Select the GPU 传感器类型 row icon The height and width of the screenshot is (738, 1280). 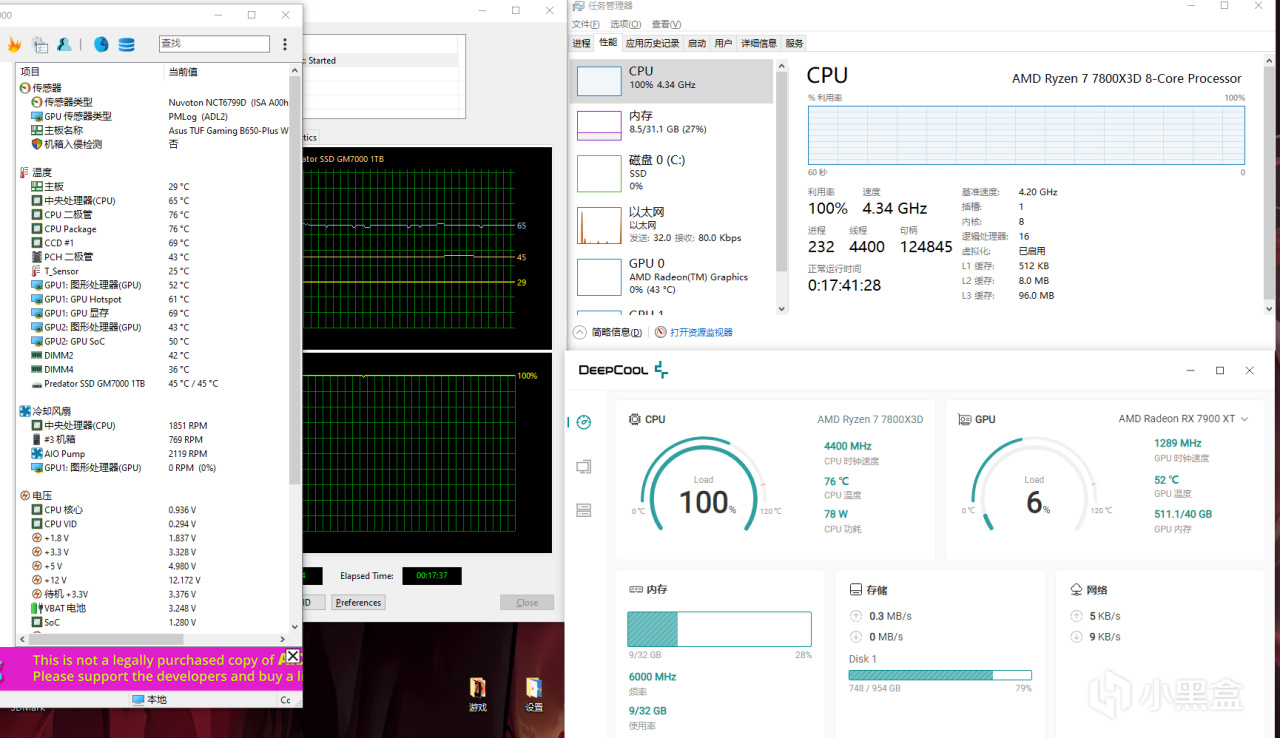[x=37, y=116]
